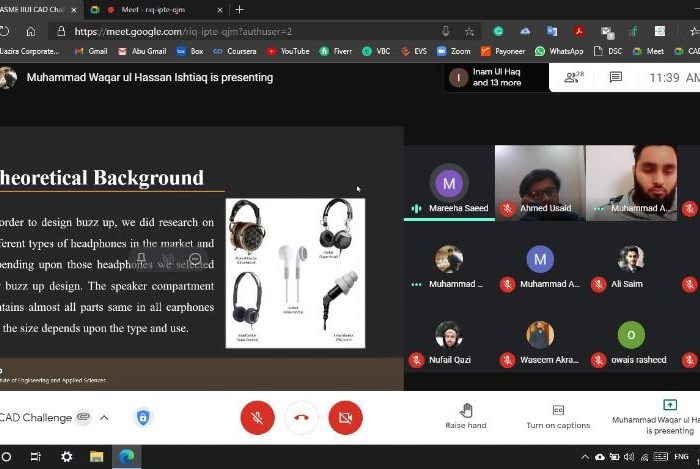Switch to ASME IIUI CAD browser tab
Screen dimensions: 700x469
pyautogui.click(x=31, y=9)
